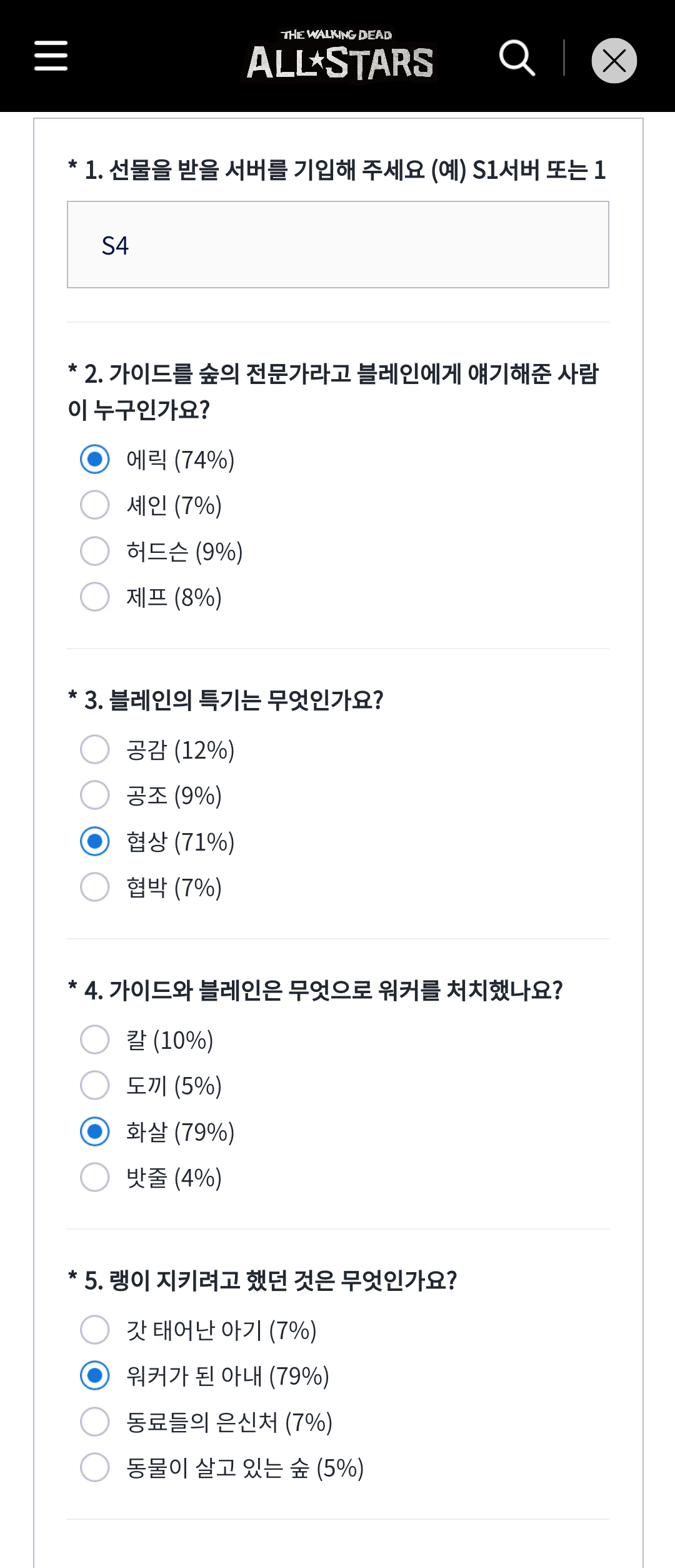The image size is (675, 1568).
Task: Click the round X close icon
Action: pos(614,61)
